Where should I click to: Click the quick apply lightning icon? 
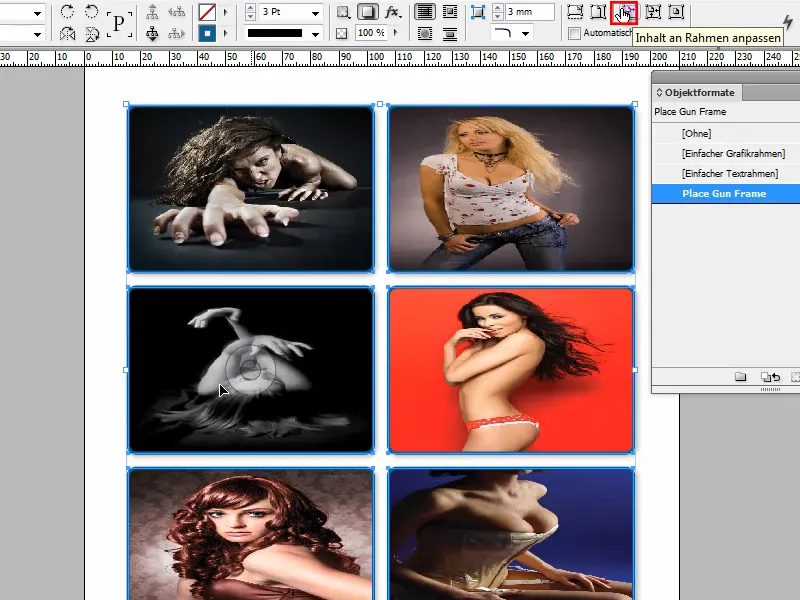click(788, 22)
